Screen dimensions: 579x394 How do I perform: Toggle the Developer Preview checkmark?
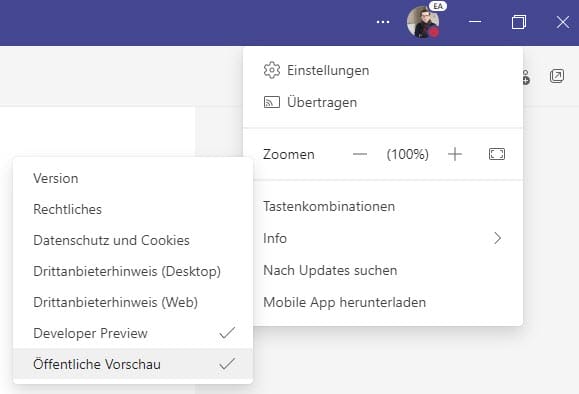coord(227,333)
